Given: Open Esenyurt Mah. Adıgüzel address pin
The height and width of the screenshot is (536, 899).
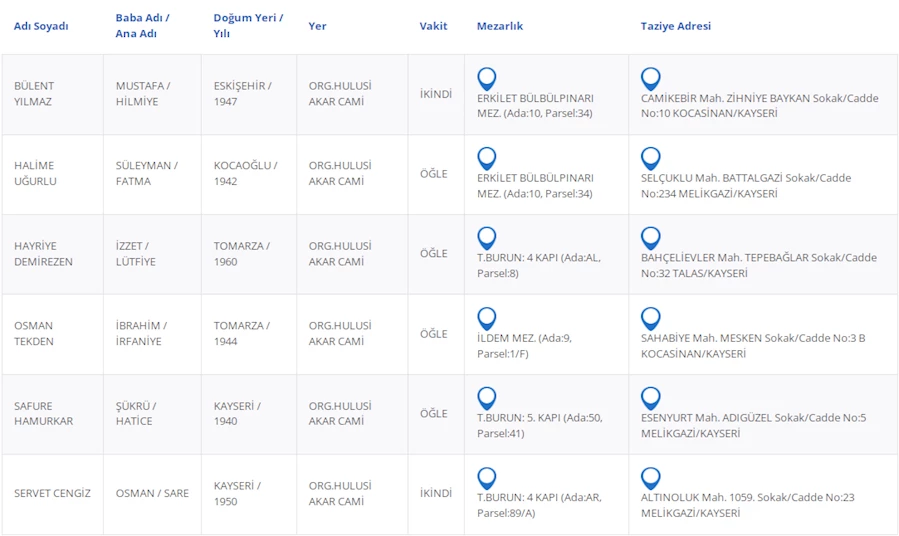Looking at the screenshot, I should tap(650, 397).
